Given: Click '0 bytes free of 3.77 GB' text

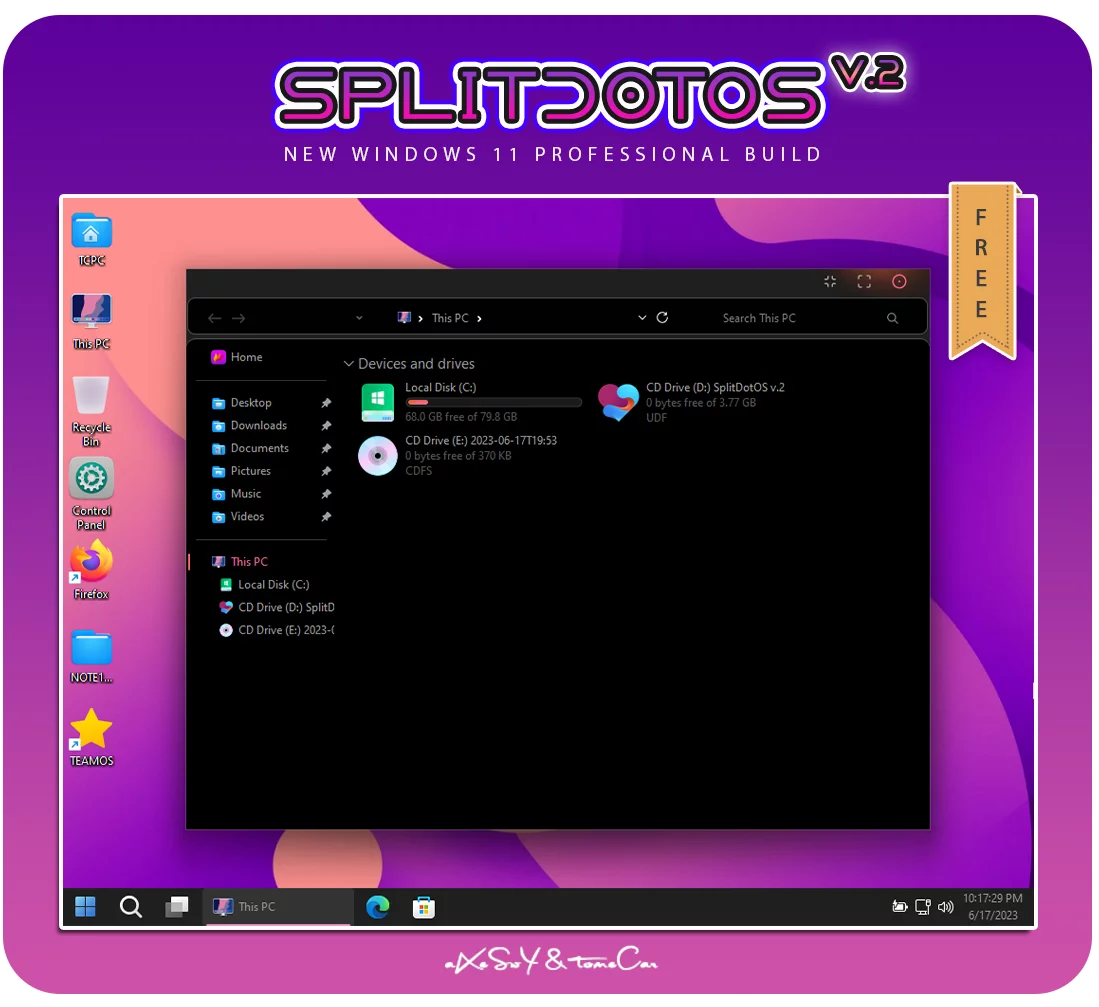Looking at the screenshot, I should [x=701, y=403].
